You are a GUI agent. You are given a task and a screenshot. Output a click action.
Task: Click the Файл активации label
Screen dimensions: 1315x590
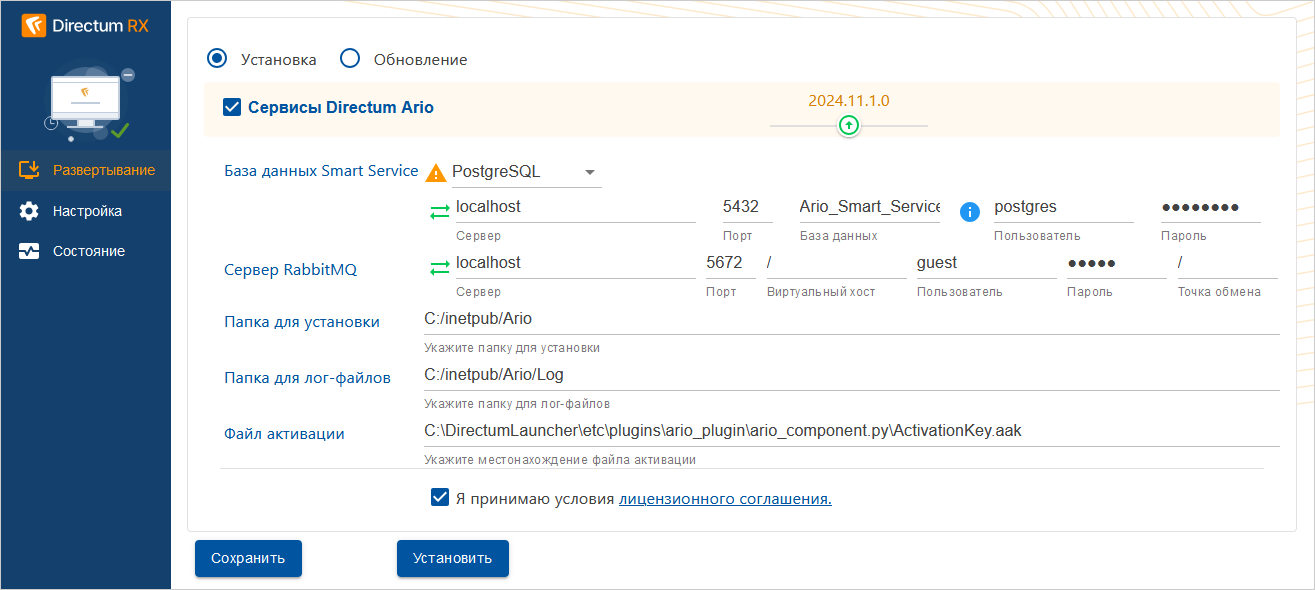(x=284, y=434)
